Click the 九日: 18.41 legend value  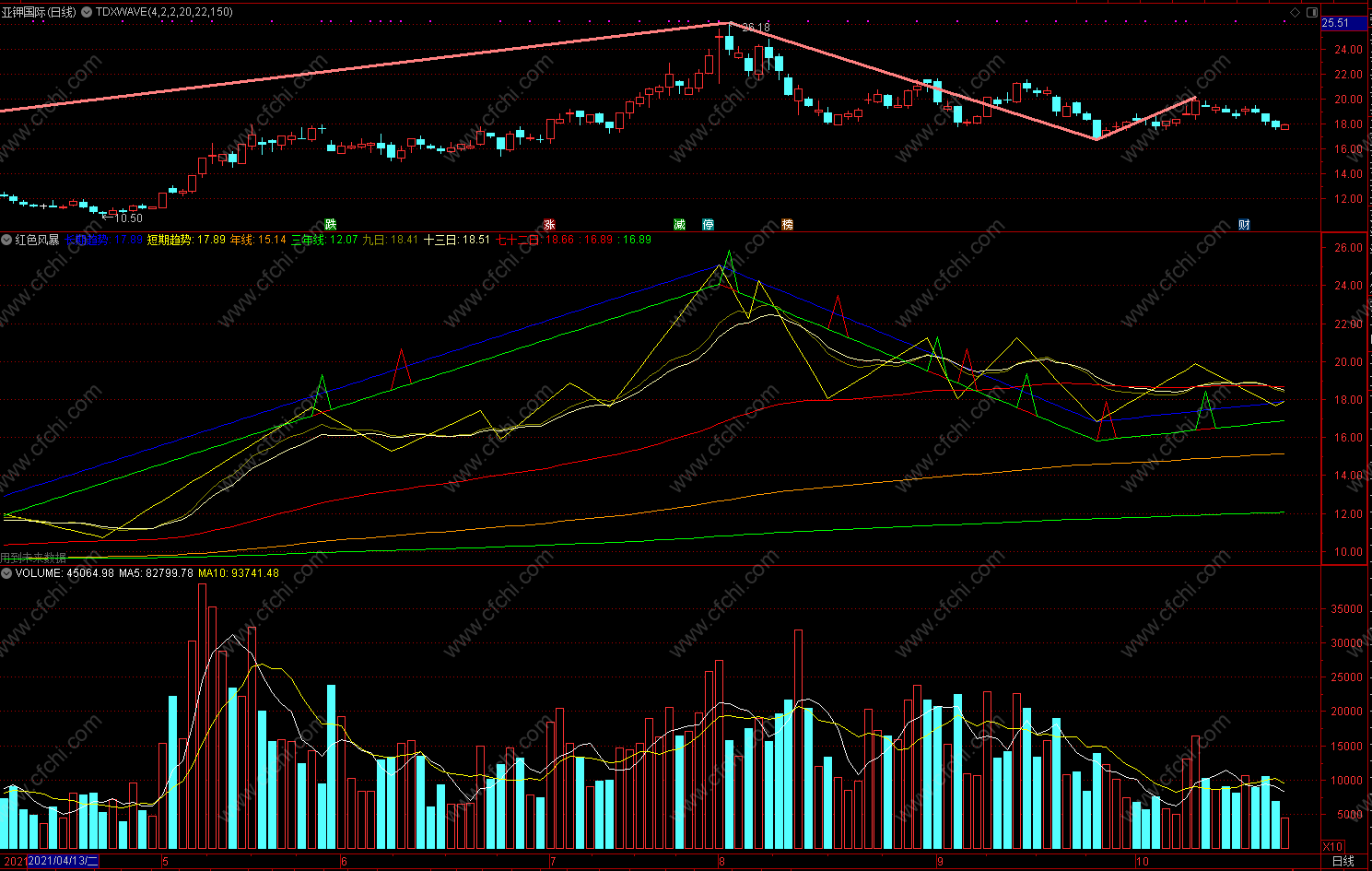coord(390,240)
